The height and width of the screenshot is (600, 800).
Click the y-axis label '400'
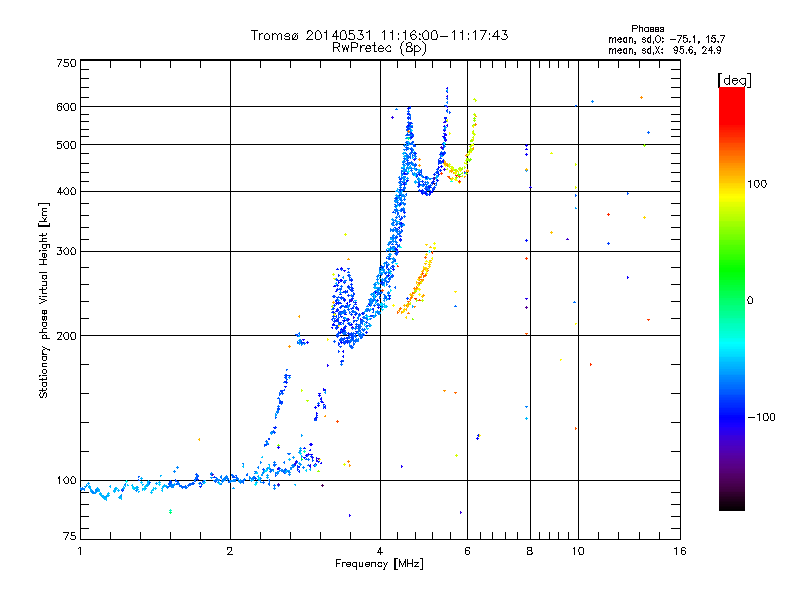point(66,191)
